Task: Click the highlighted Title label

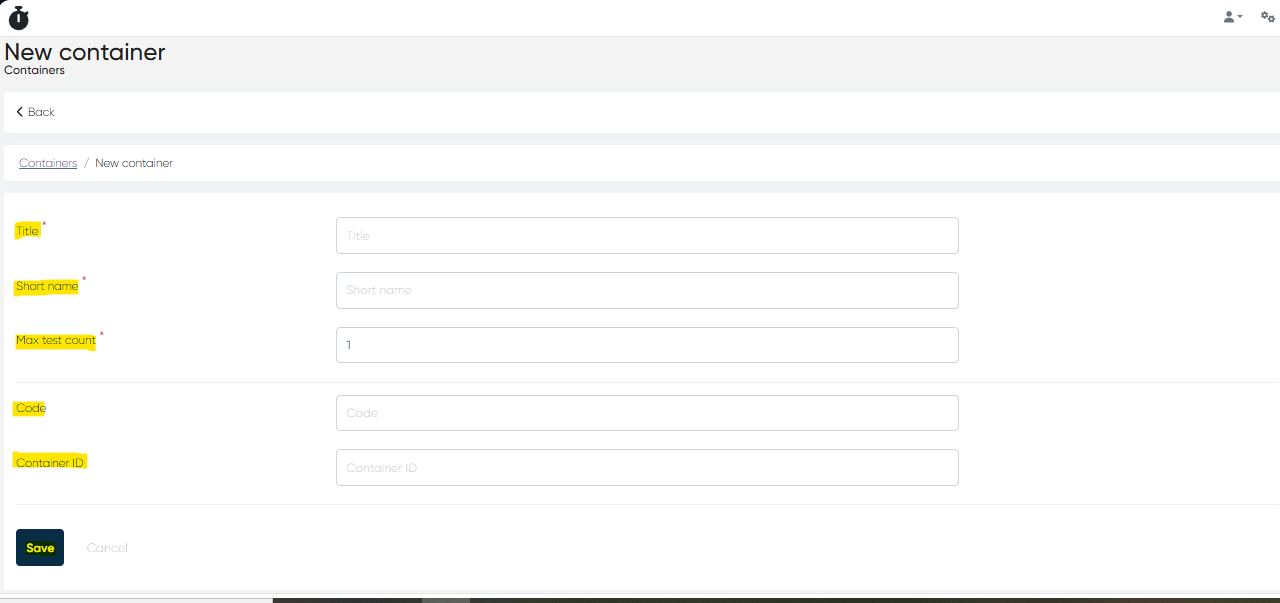Action: [27, 231]
